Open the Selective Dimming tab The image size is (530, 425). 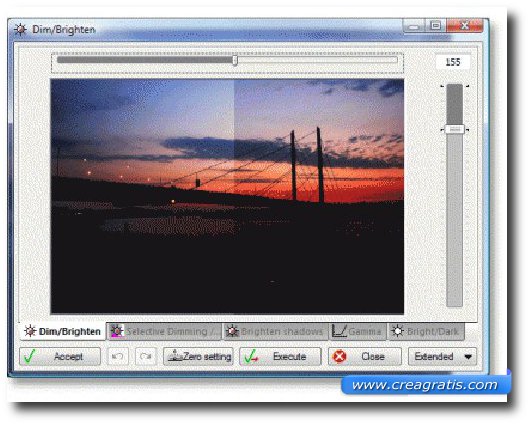164,331
